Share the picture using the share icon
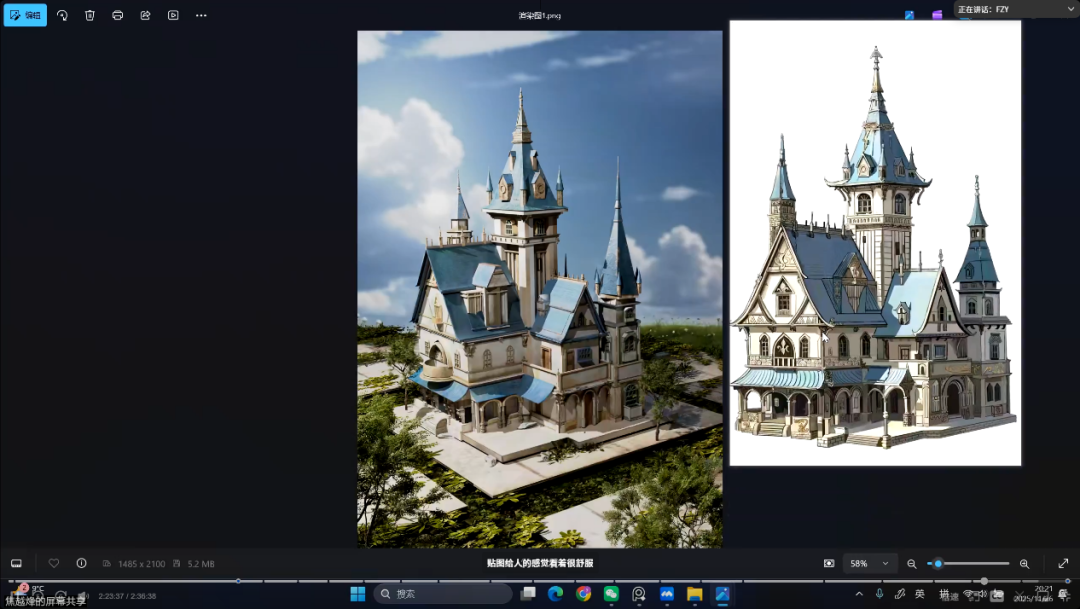 coord(145,15)
